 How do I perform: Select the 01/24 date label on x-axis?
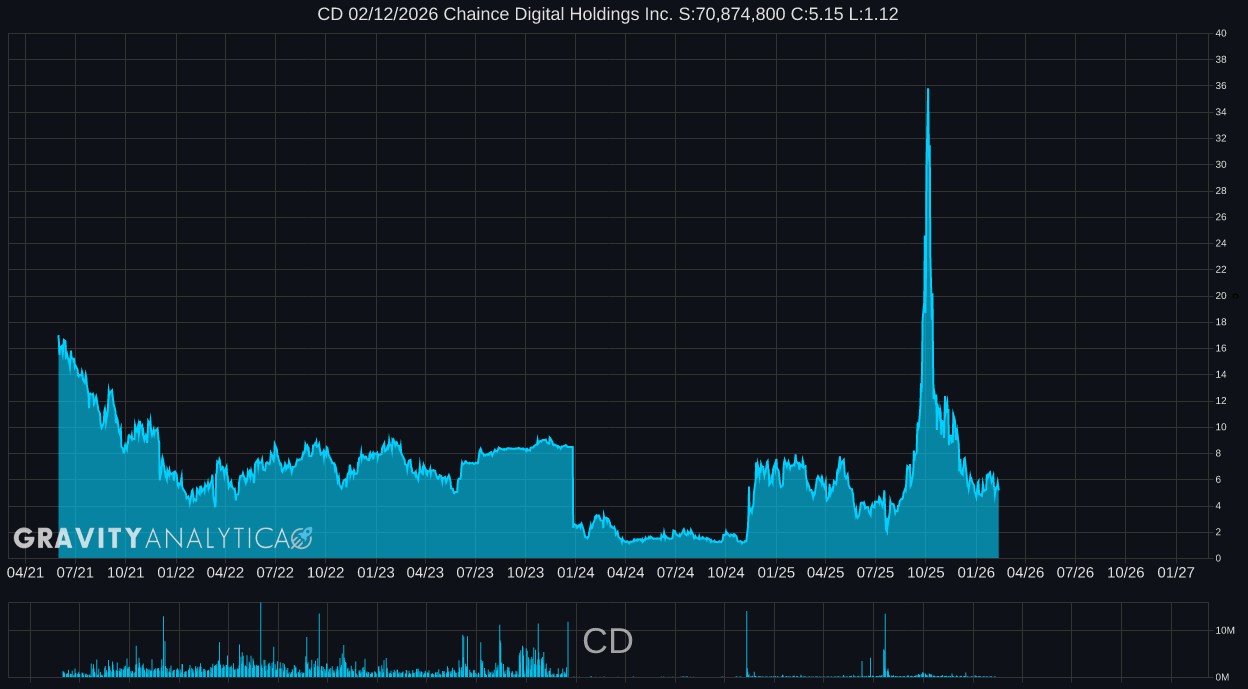point(575,573)
